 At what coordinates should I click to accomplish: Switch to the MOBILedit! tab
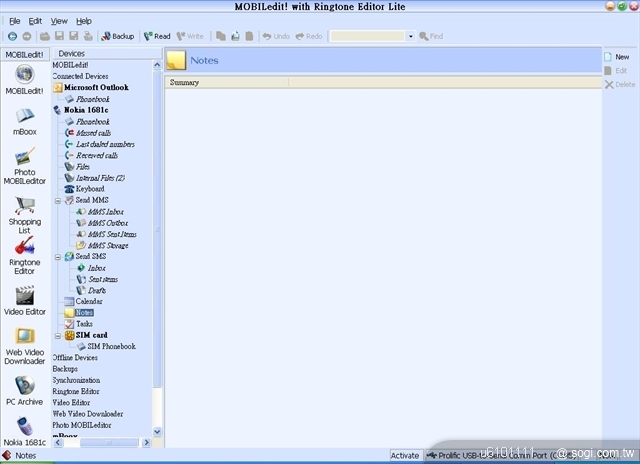pos(24,54)
